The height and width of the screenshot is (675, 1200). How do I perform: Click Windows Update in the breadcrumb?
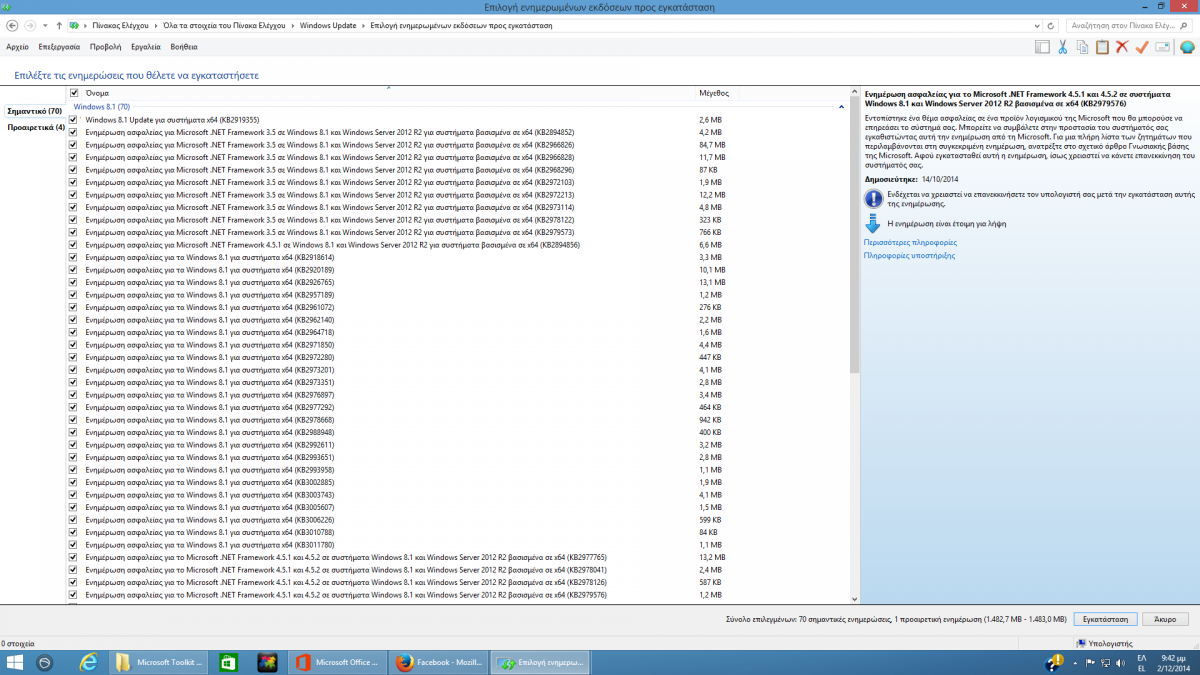328,24
